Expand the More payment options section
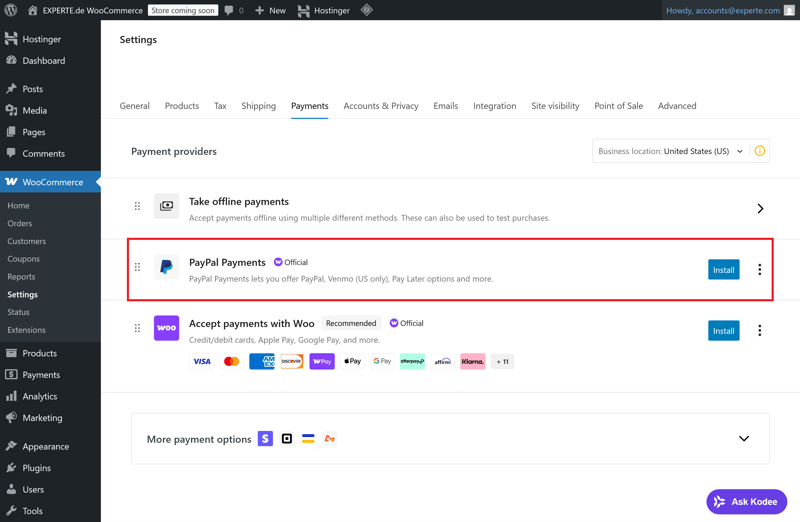The height and width of the screenshot is (522, 800). click(x=743, y=438)
